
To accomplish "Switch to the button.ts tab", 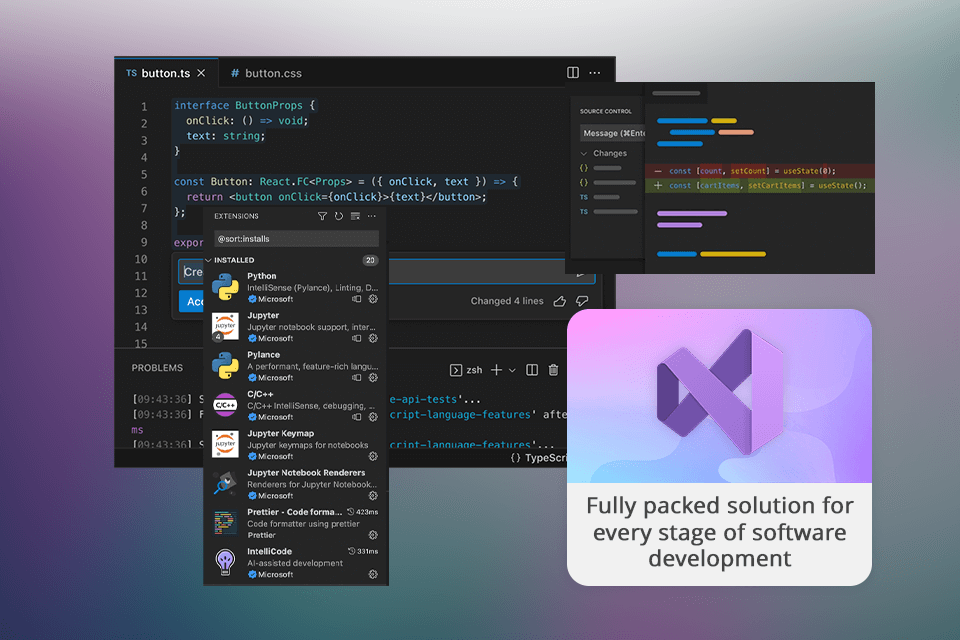I will click(165, 73).
